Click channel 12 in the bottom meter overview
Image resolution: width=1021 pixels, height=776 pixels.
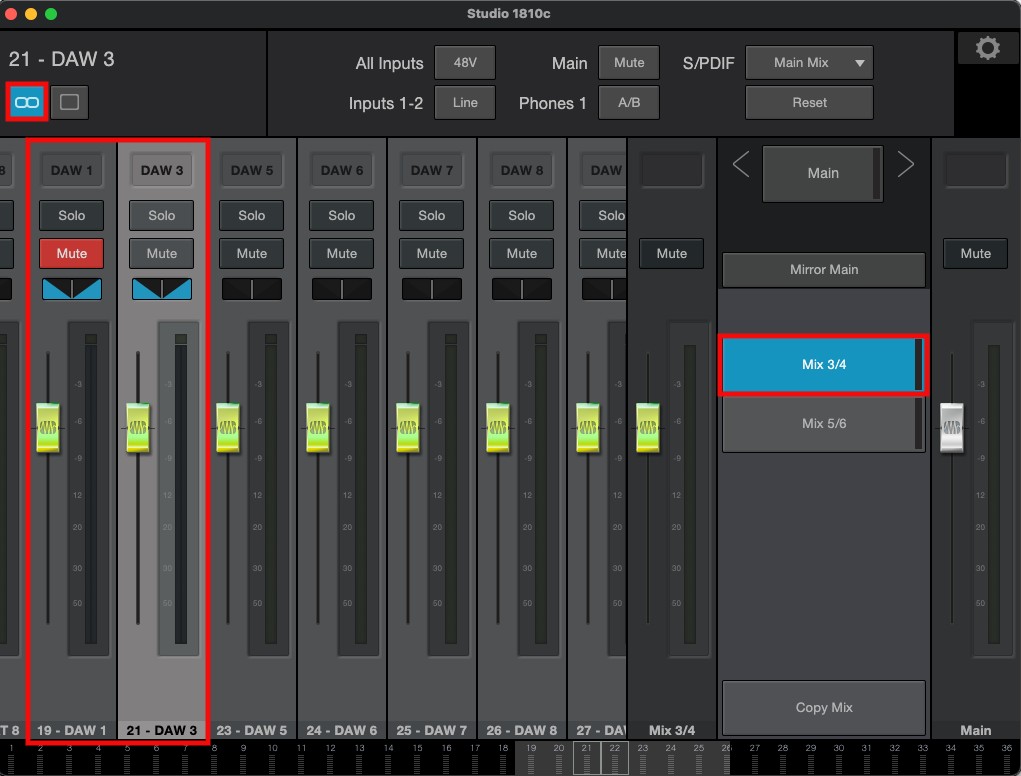click(331, 758)
